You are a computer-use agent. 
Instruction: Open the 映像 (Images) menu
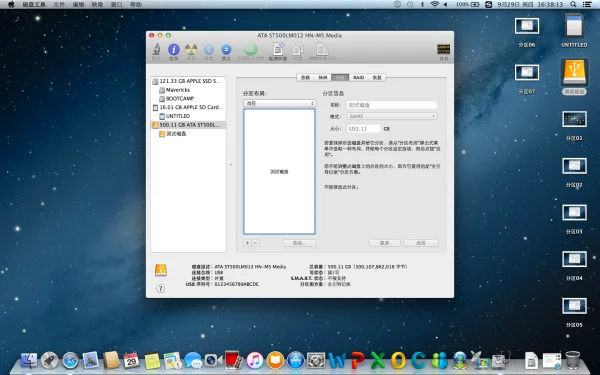(x=97, y=5)
